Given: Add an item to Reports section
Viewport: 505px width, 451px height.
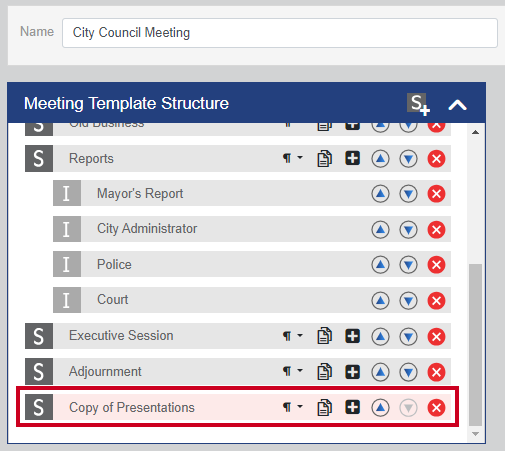Looking at the screenshot, I should (352, 158).
